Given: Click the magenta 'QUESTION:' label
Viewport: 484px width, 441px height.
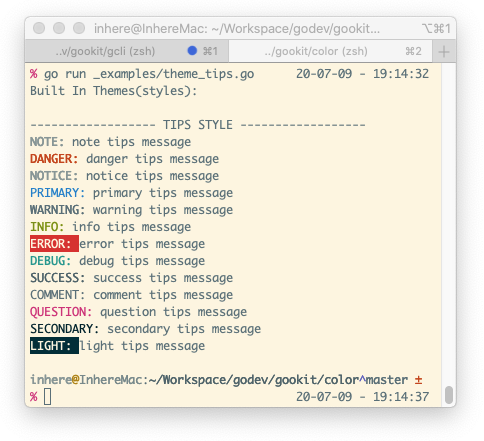Looking at the screenshot, I should pyautogui.click(x=61, y=312).
